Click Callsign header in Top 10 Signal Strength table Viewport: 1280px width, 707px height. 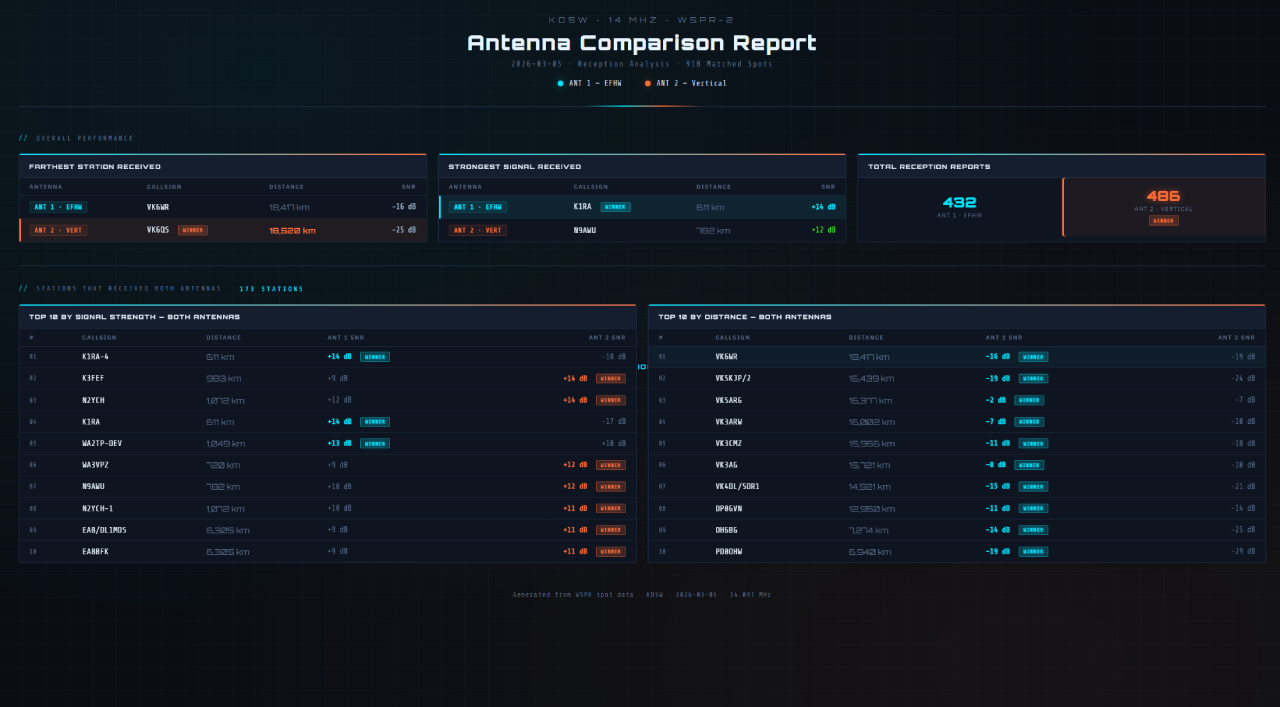tap(99, 338)
